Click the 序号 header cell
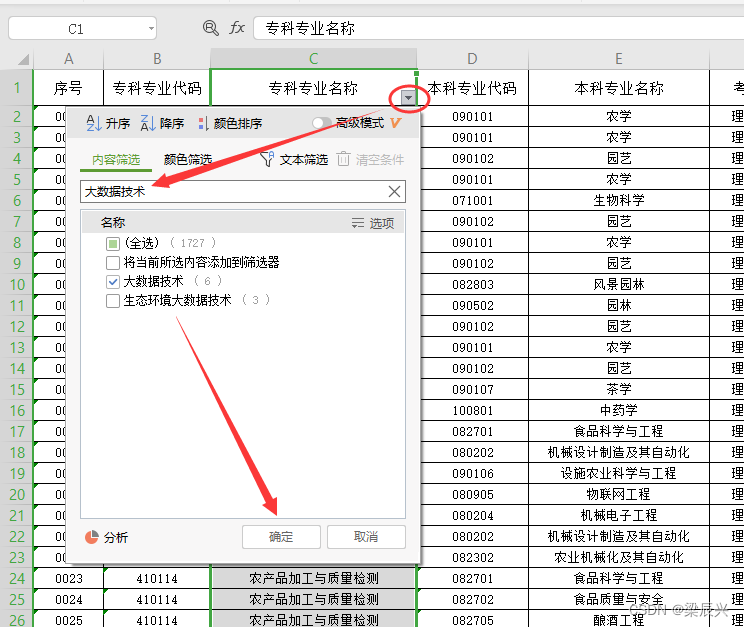Viewport: 744px width, 627px height. (68, 88)
